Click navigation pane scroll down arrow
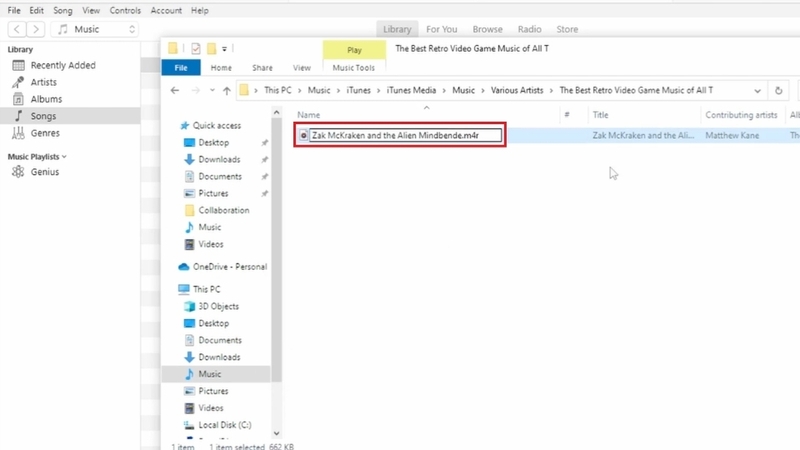This screenshot has width=800, height=450. click(276, 434)
